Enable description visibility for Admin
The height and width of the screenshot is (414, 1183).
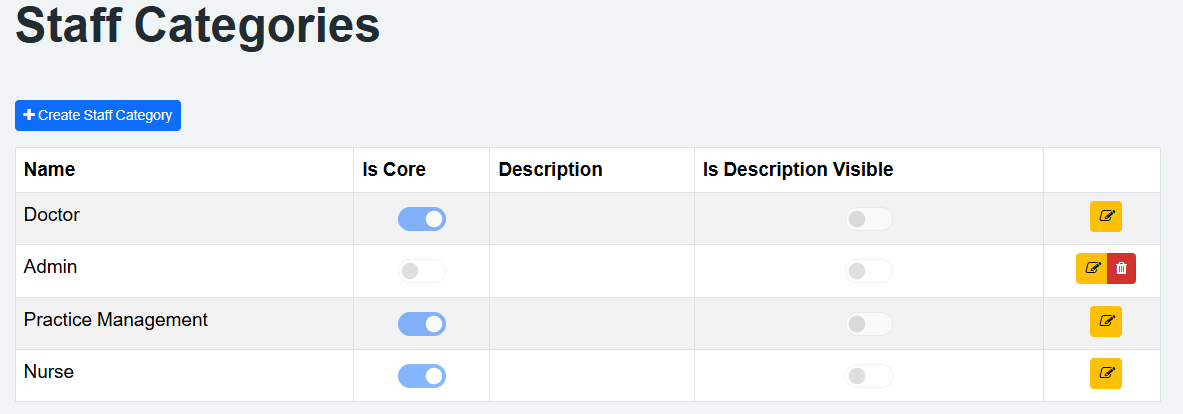click(868, 271)
